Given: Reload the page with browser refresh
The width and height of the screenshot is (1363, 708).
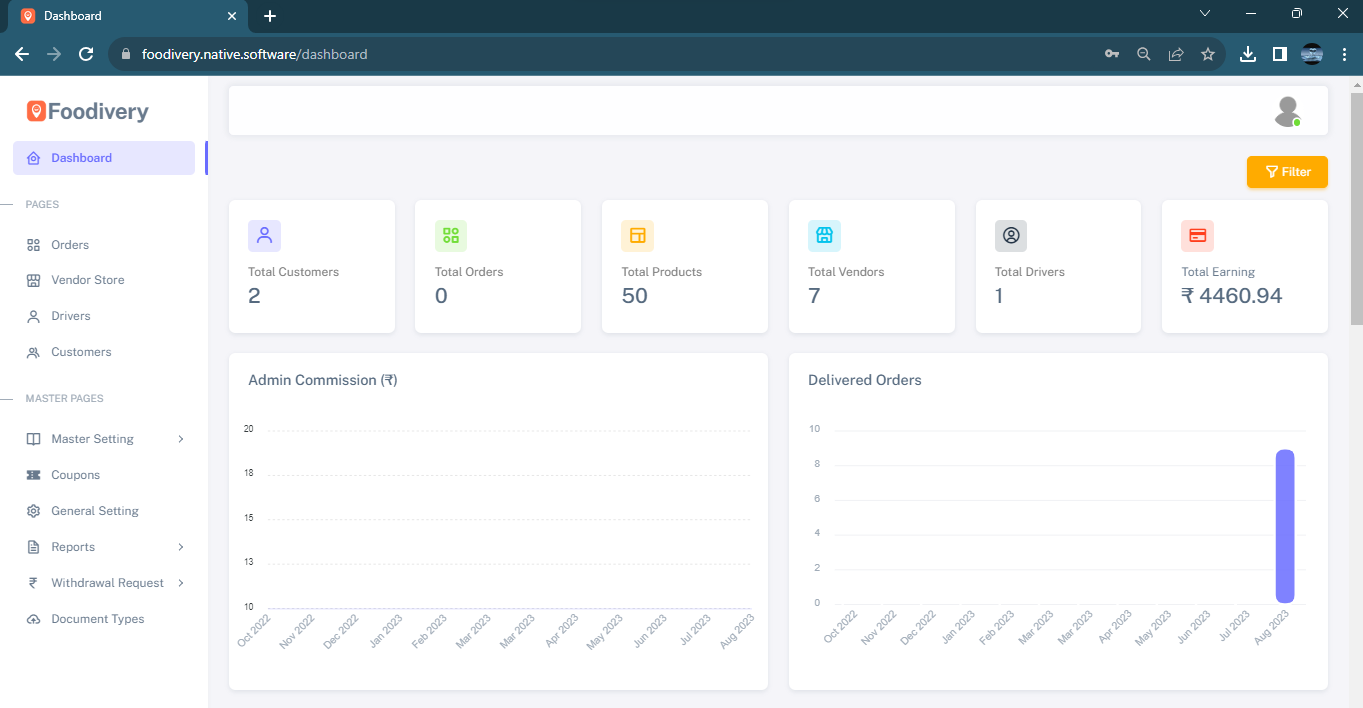Looking at the screenshot, I should click(86, 54).
